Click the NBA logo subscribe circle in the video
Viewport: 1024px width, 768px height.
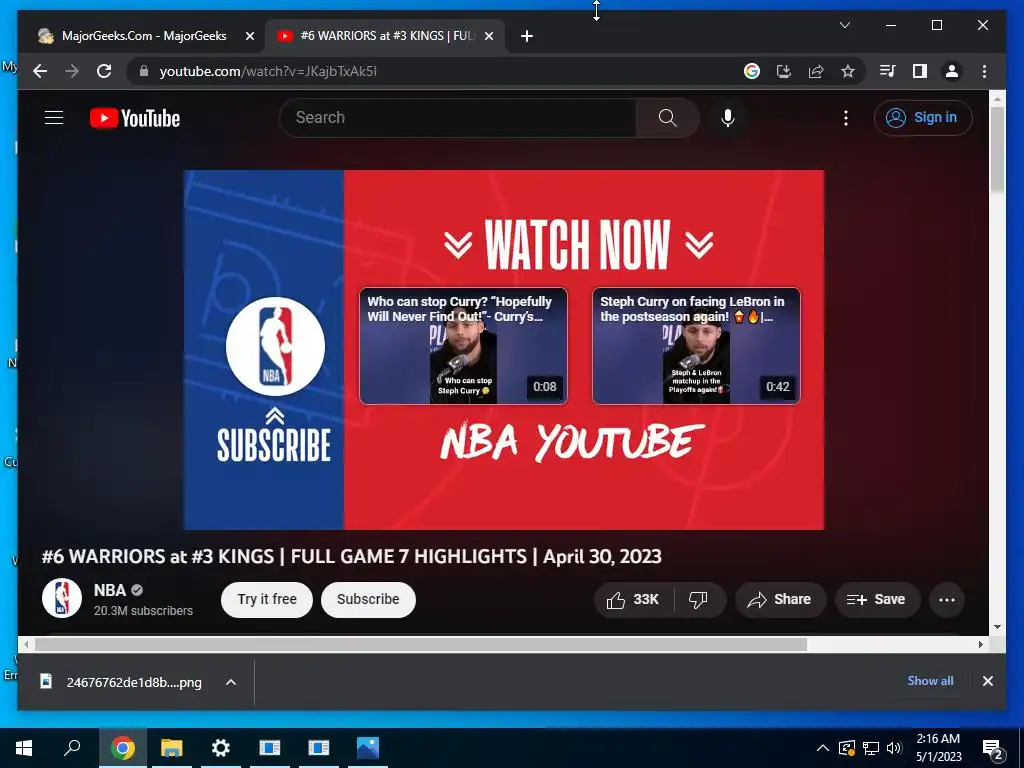click(275, 346)
